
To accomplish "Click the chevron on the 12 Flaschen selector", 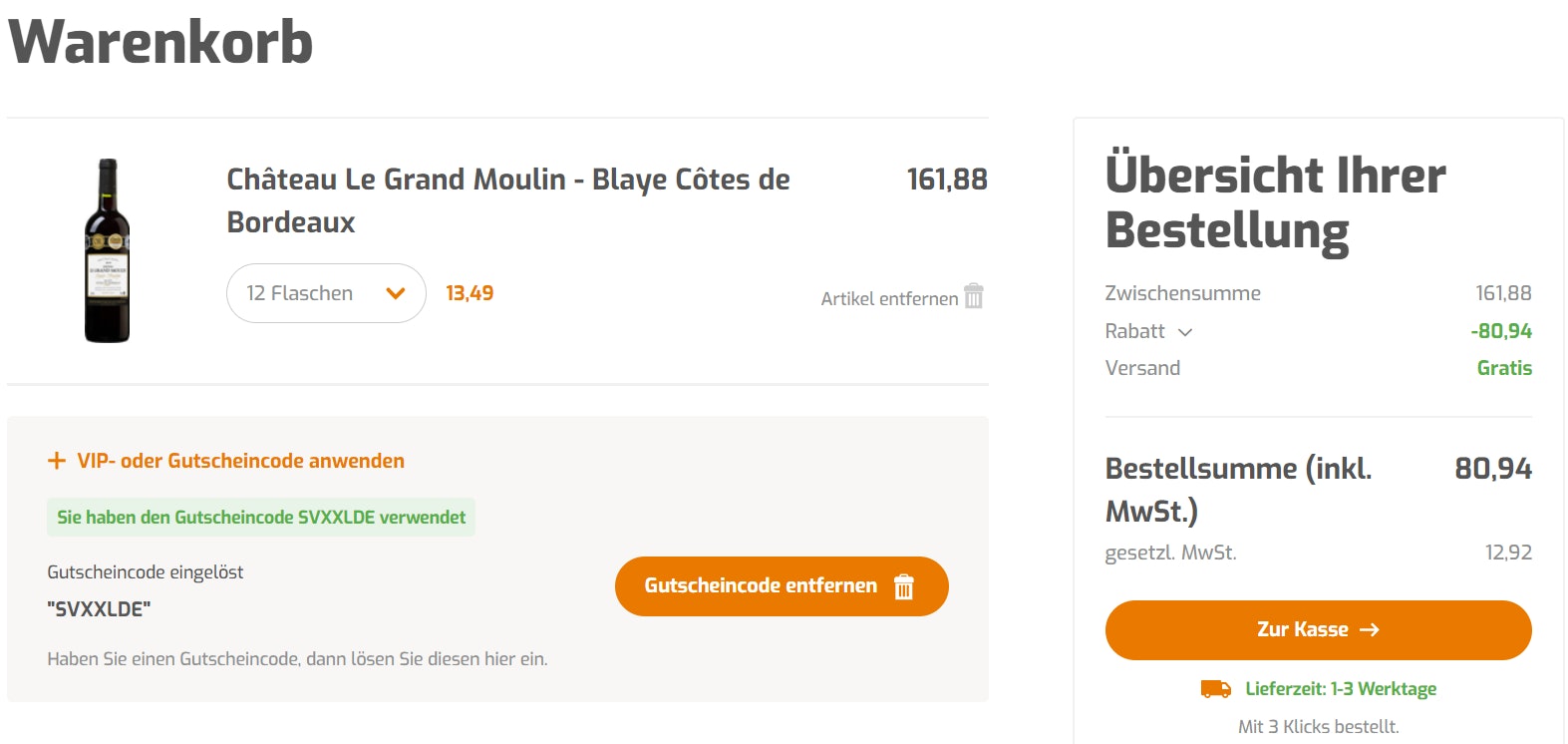I will point(396,292).
